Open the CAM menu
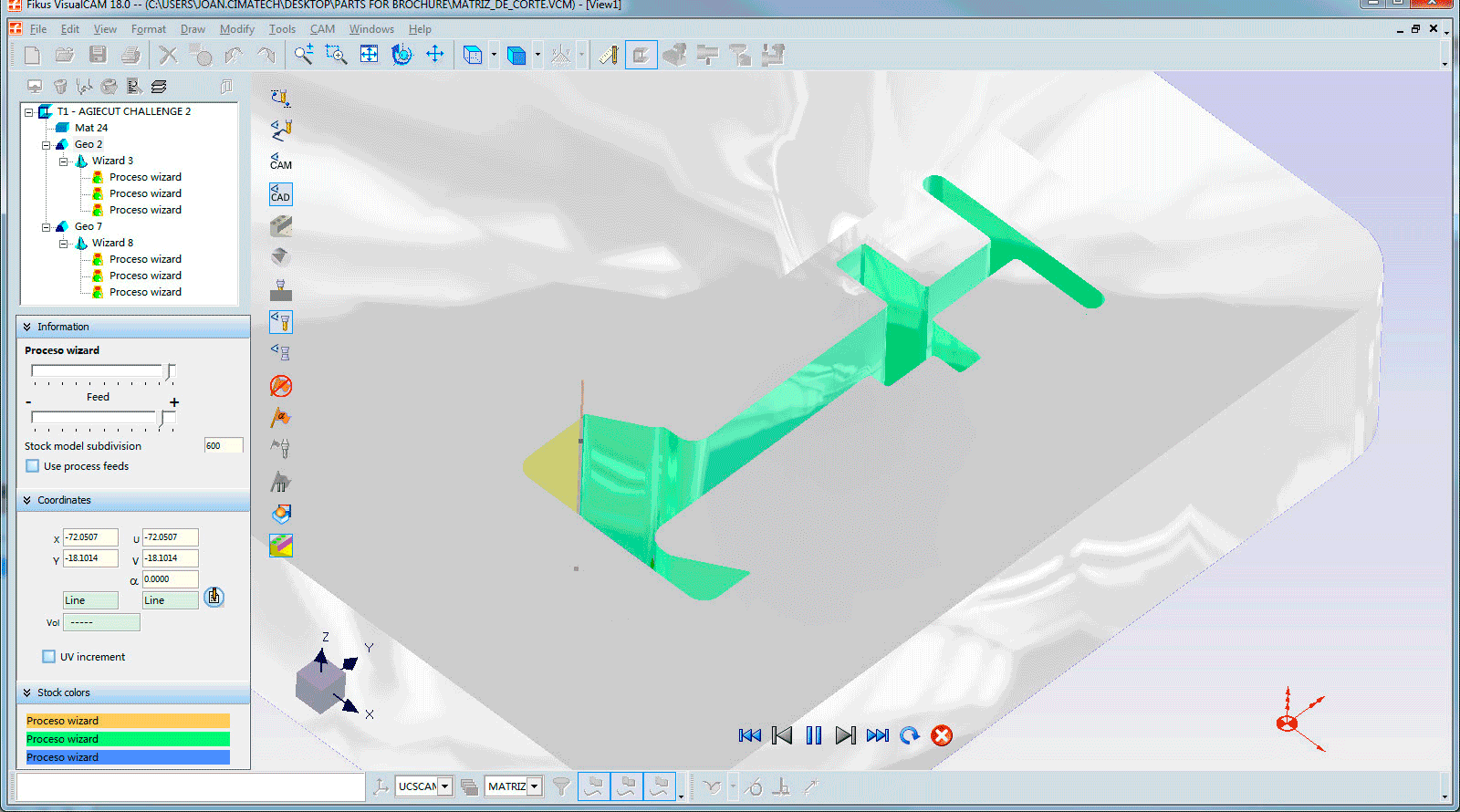The width and height of the screenshot is (1460, 812). (322, 29)
